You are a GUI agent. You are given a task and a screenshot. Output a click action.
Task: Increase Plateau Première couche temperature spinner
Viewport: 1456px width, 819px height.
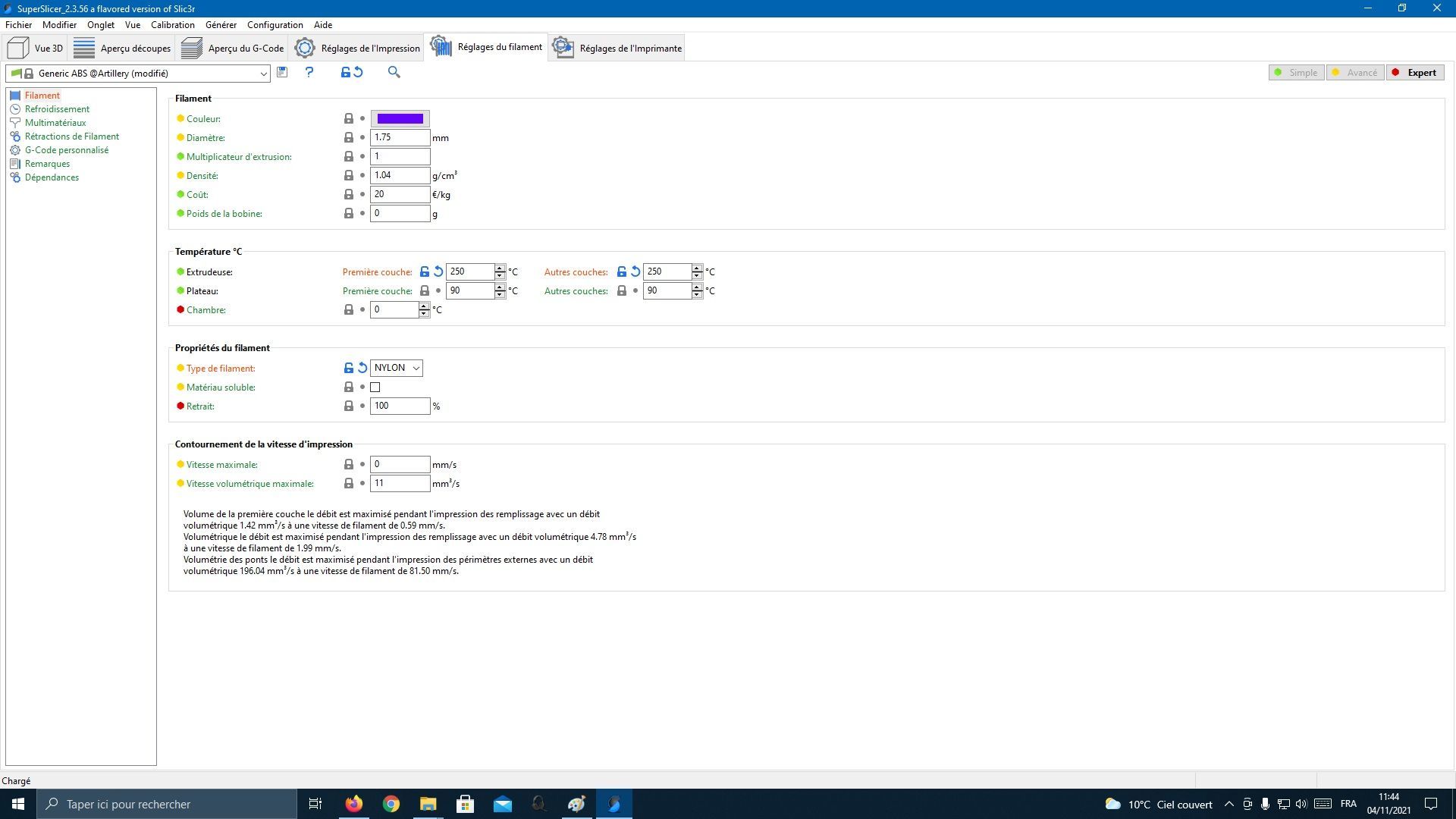point(500,287)
